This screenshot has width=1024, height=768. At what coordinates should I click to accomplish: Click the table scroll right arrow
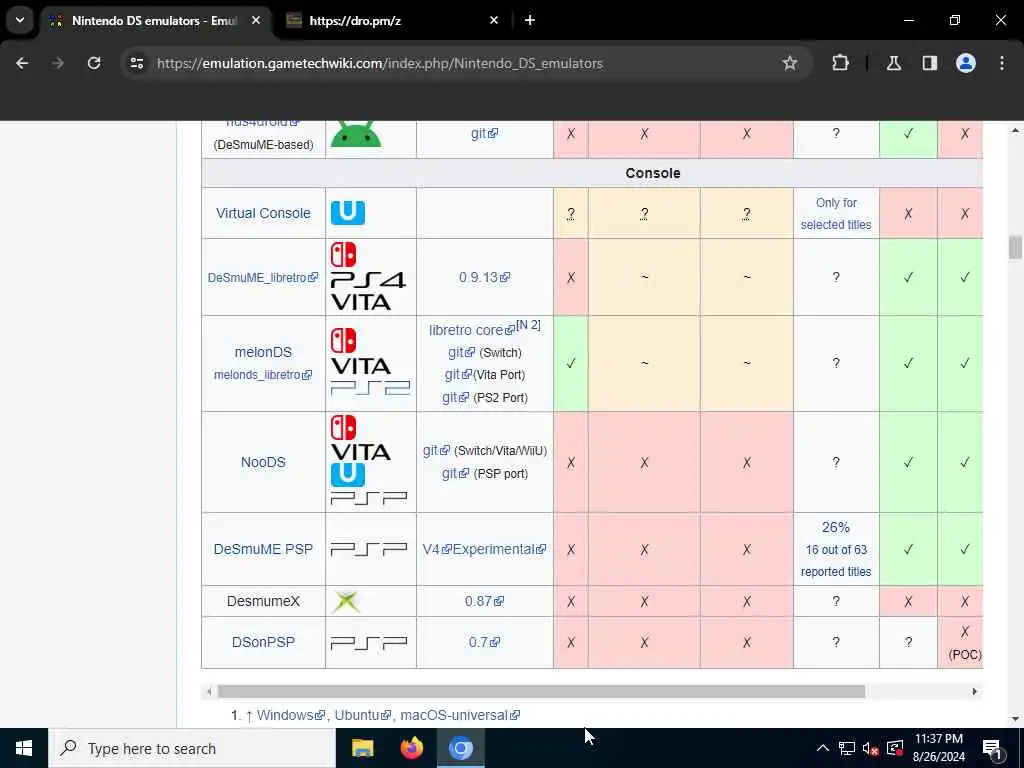[974, 692]
